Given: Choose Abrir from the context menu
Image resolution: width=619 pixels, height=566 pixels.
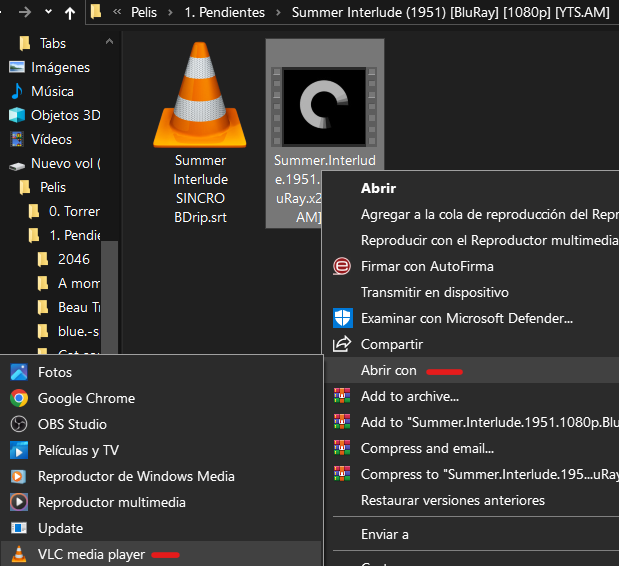Looking at the screenshot, I should (378, 188).
